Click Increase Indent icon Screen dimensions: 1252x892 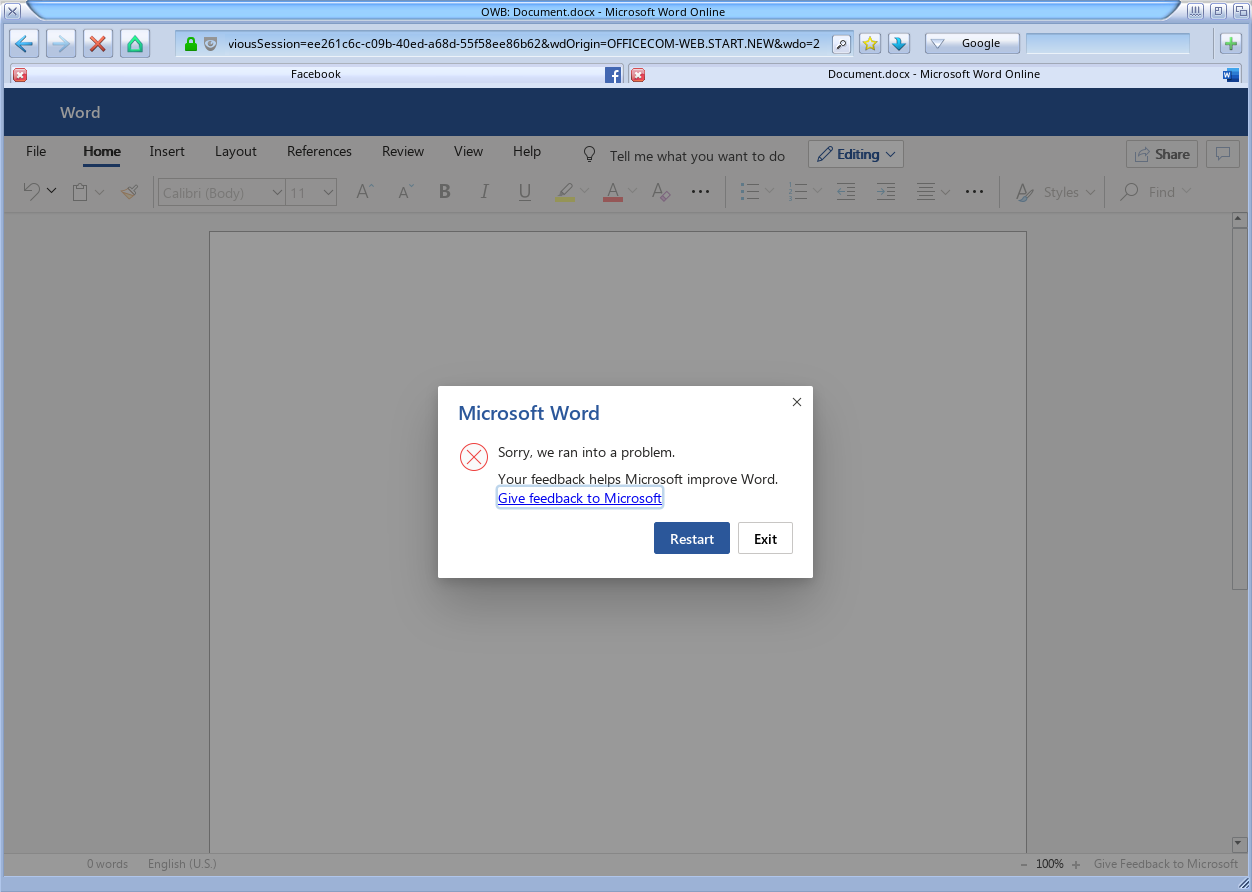[886, 192]
